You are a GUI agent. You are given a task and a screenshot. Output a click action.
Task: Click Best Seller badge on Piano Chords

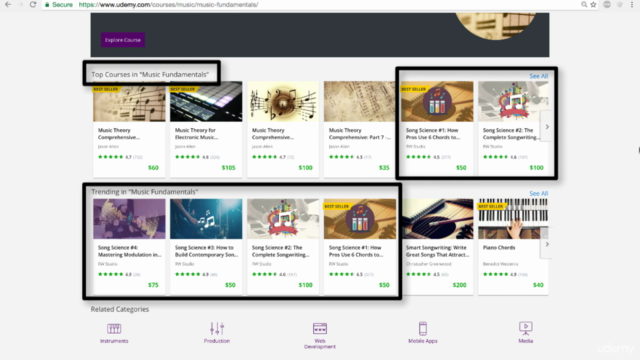click(x=491, y=206)
